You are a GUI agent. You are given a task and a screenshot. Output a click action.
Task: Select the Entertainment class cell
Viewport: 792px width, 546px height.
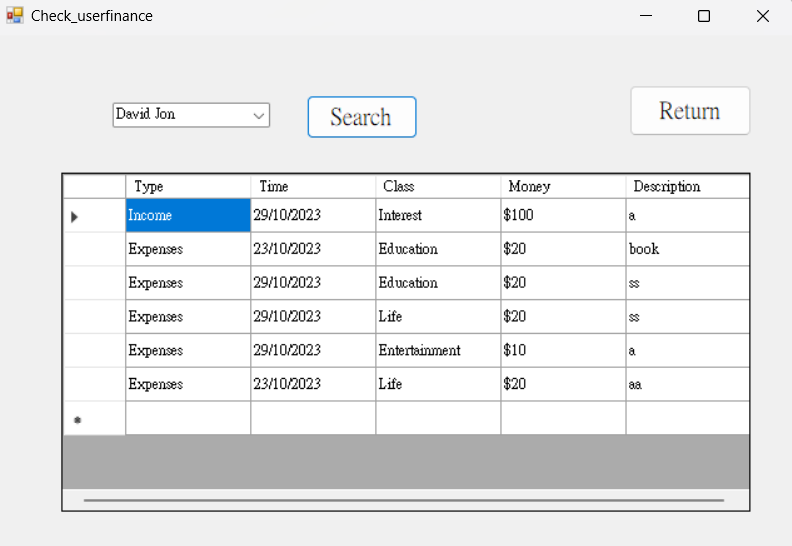(438, 351)
